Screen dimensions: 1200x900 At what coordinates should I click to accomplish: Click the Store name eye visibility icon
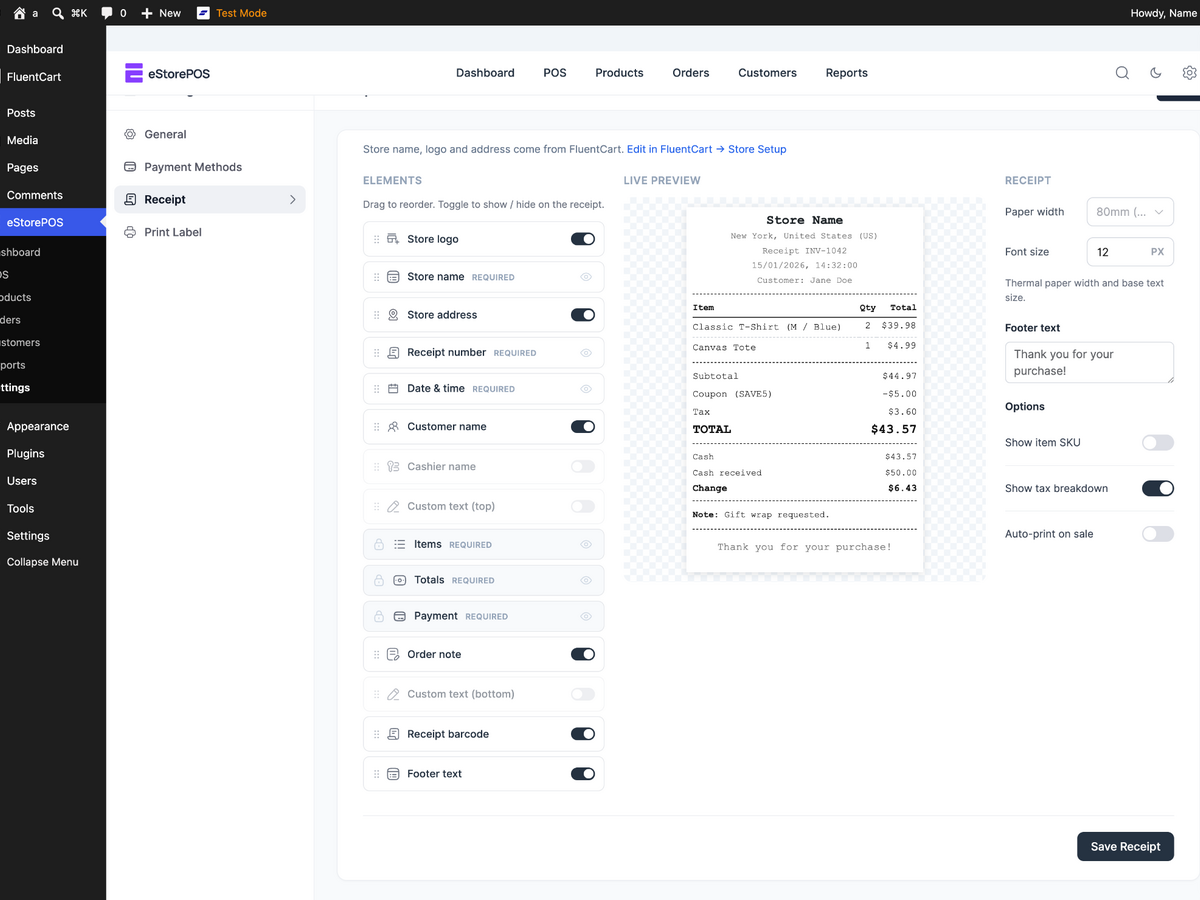586,277
